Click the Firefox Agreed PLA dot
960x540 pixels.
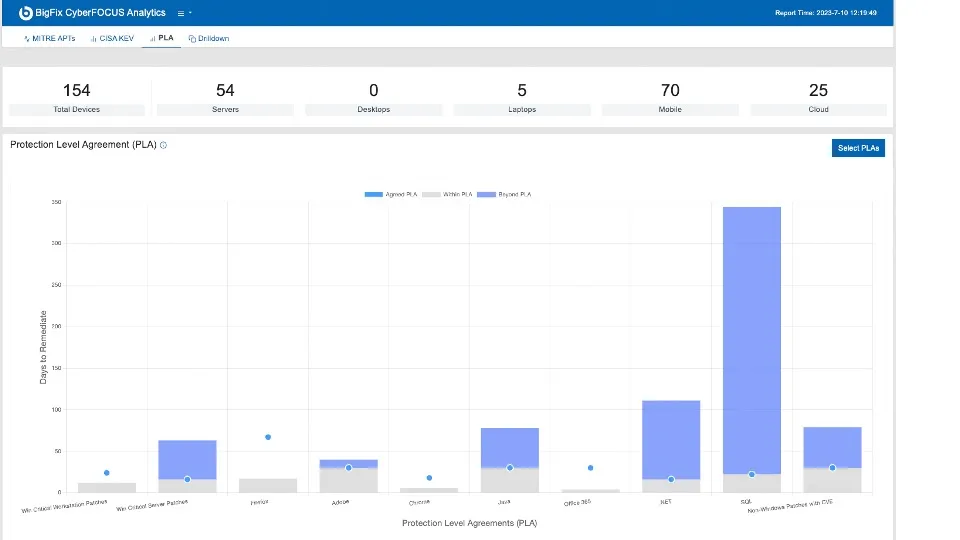click(268, 437)
